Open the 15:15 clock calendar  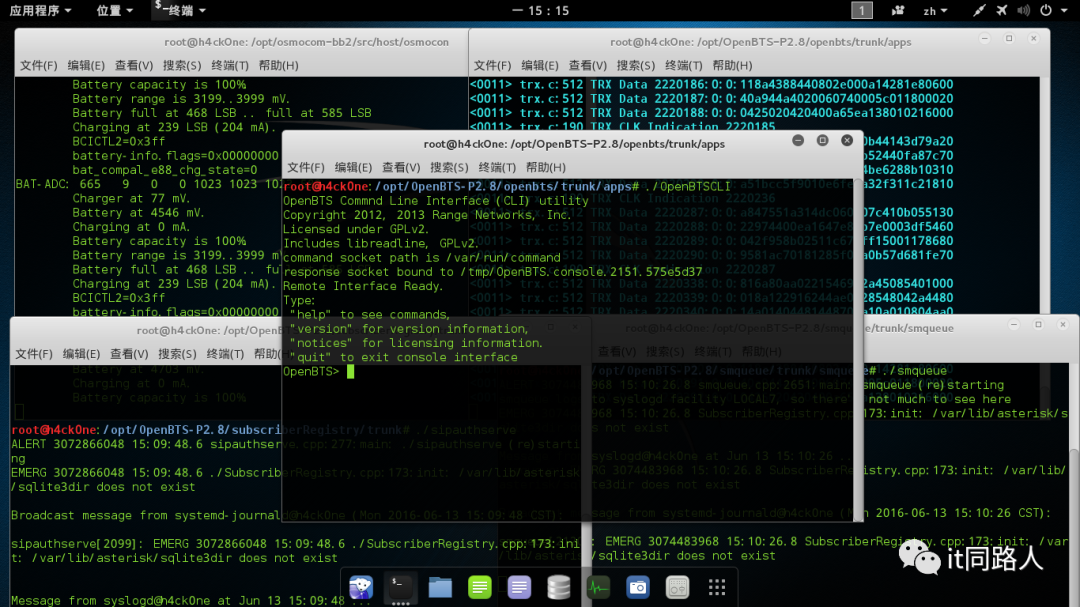541,10
